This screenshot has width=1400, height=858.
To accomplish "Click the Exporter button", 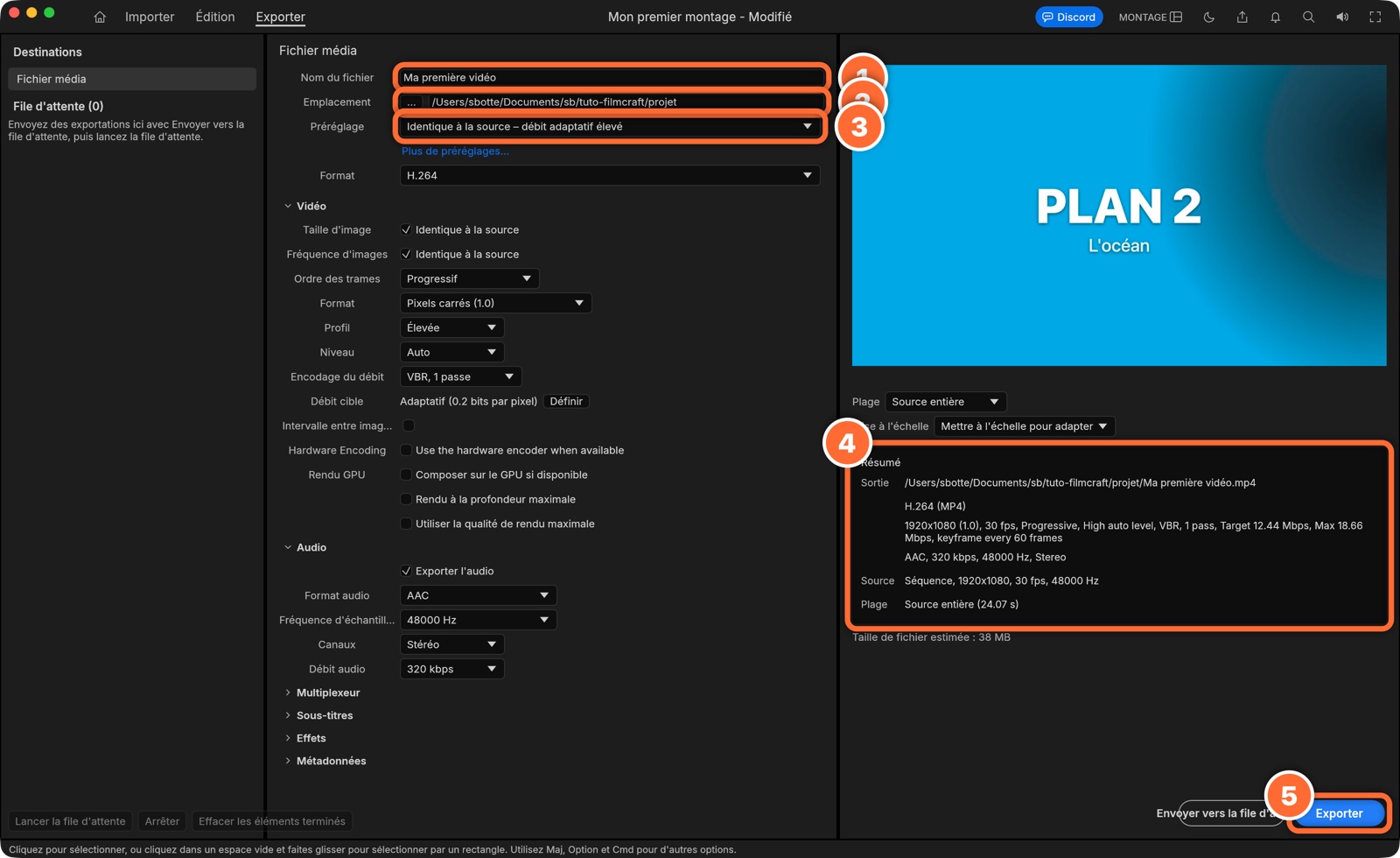I will [1339, 813].
